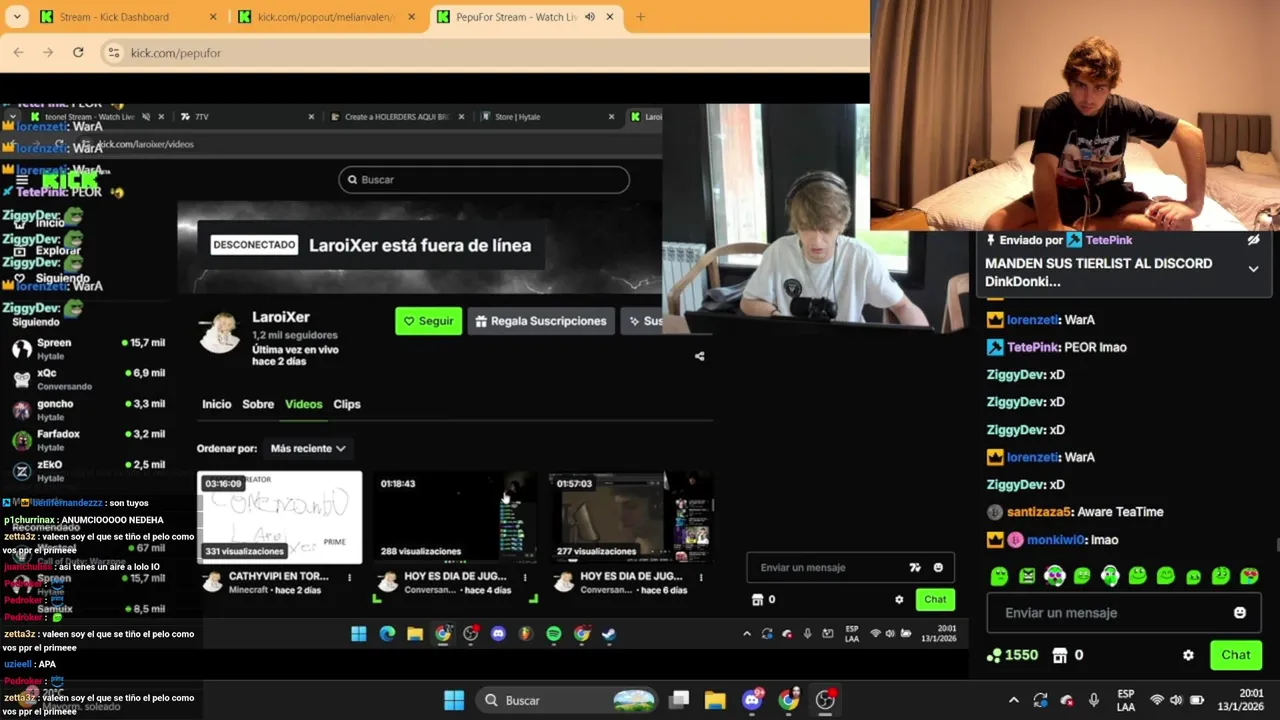Image resolution: width=1280 pixels, height=720 pixels.
Task: Switch to the Clips tab
Action: [347, 404]
